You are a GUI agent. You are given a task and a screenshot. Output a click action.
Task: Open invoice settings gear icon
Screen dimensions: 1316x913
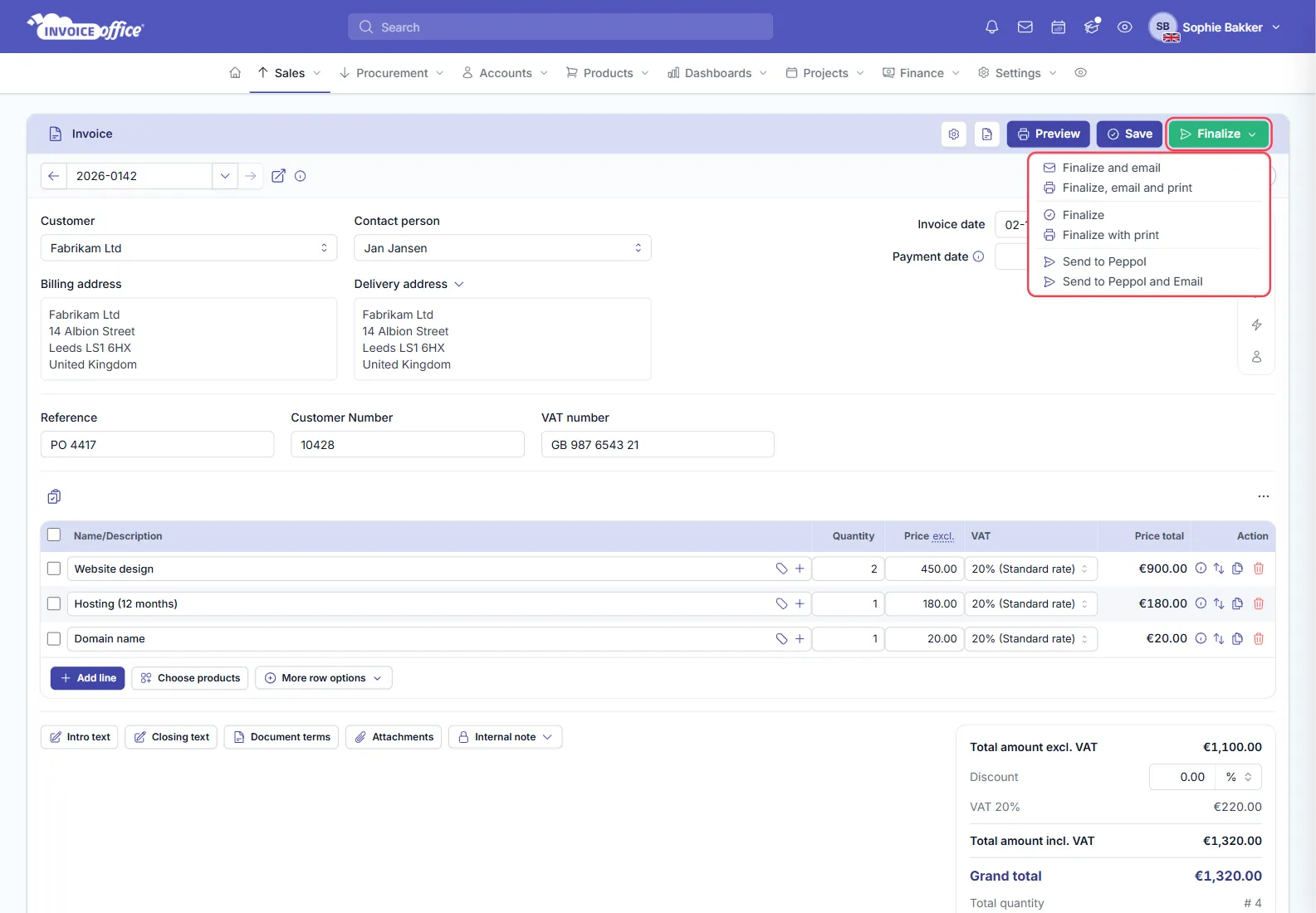click(x=954, y=134)
